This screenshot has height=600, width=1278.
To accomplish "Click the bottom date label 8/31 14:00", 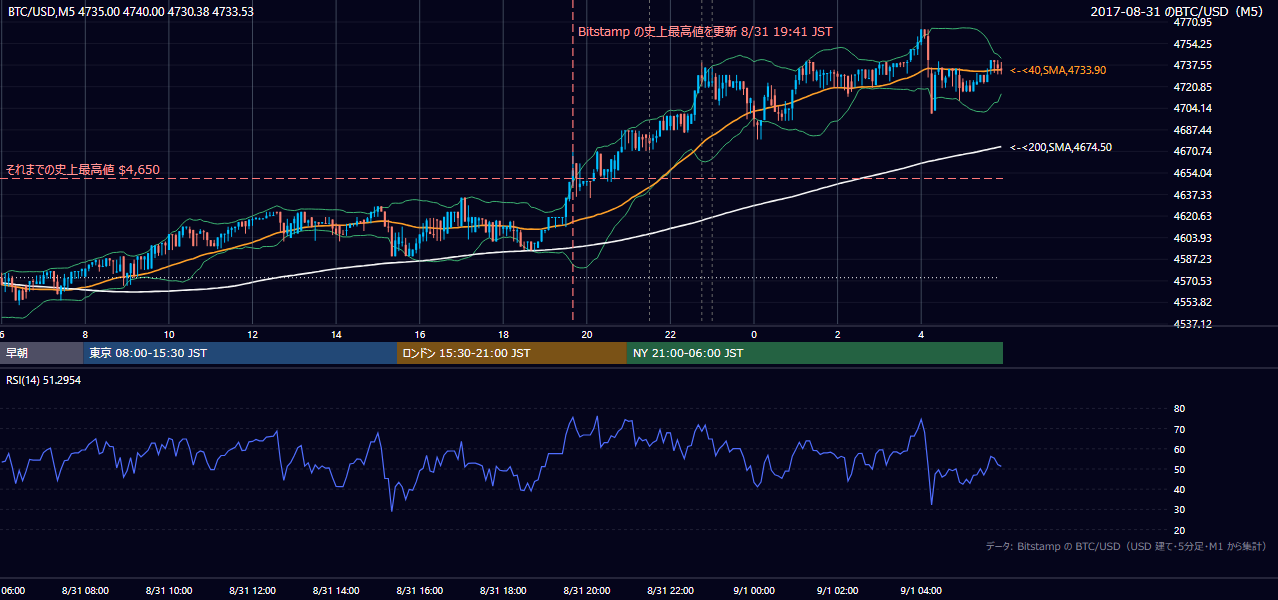I will 336,591.
